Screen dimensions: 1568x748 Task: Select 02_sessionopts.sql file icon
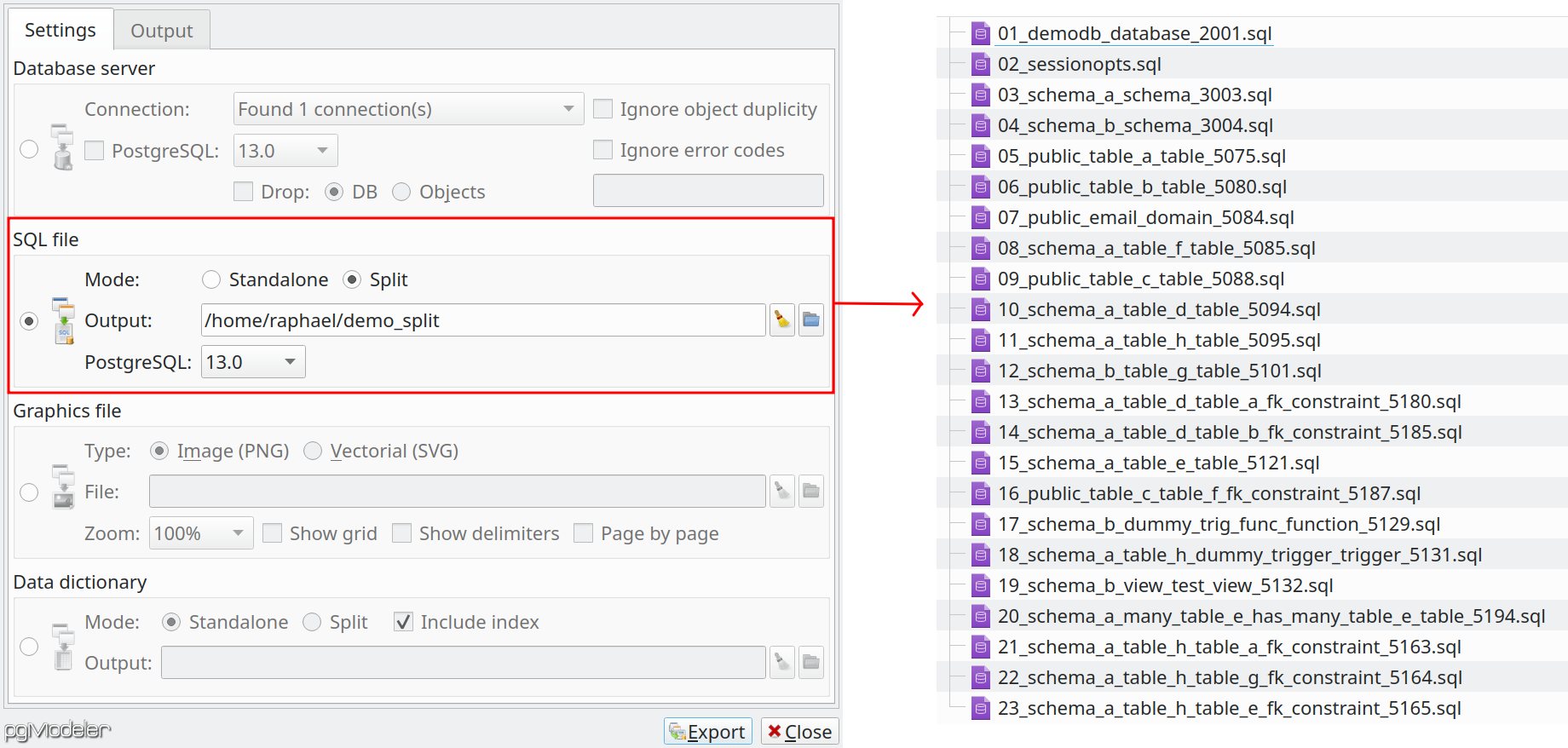(981, 64)
